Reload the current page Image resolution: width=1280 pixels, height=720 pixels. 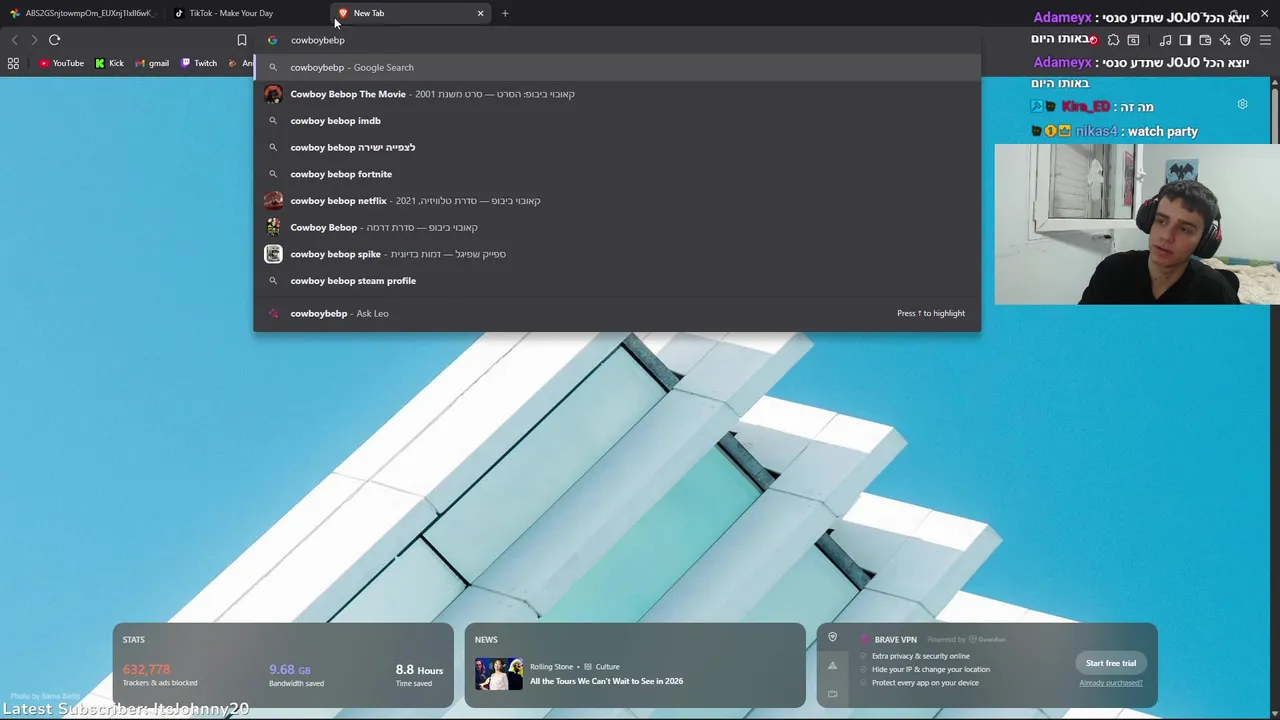54,40
